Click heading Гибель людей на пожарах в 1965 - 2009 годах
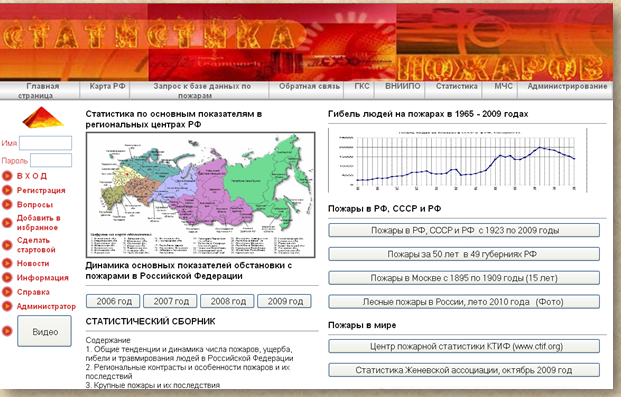621x397 pixels. (428, 114)
